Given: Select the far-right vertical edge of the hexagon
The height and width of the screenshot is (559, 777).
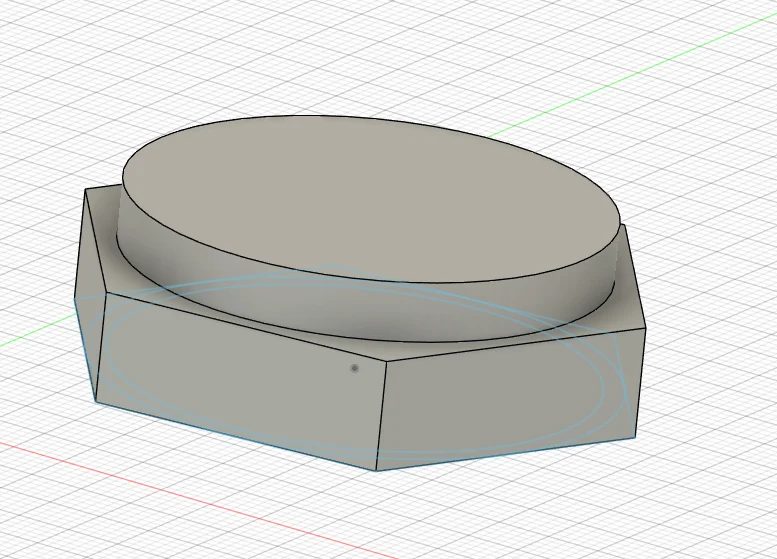Looking at the screenshot, I should coord(641,382).
